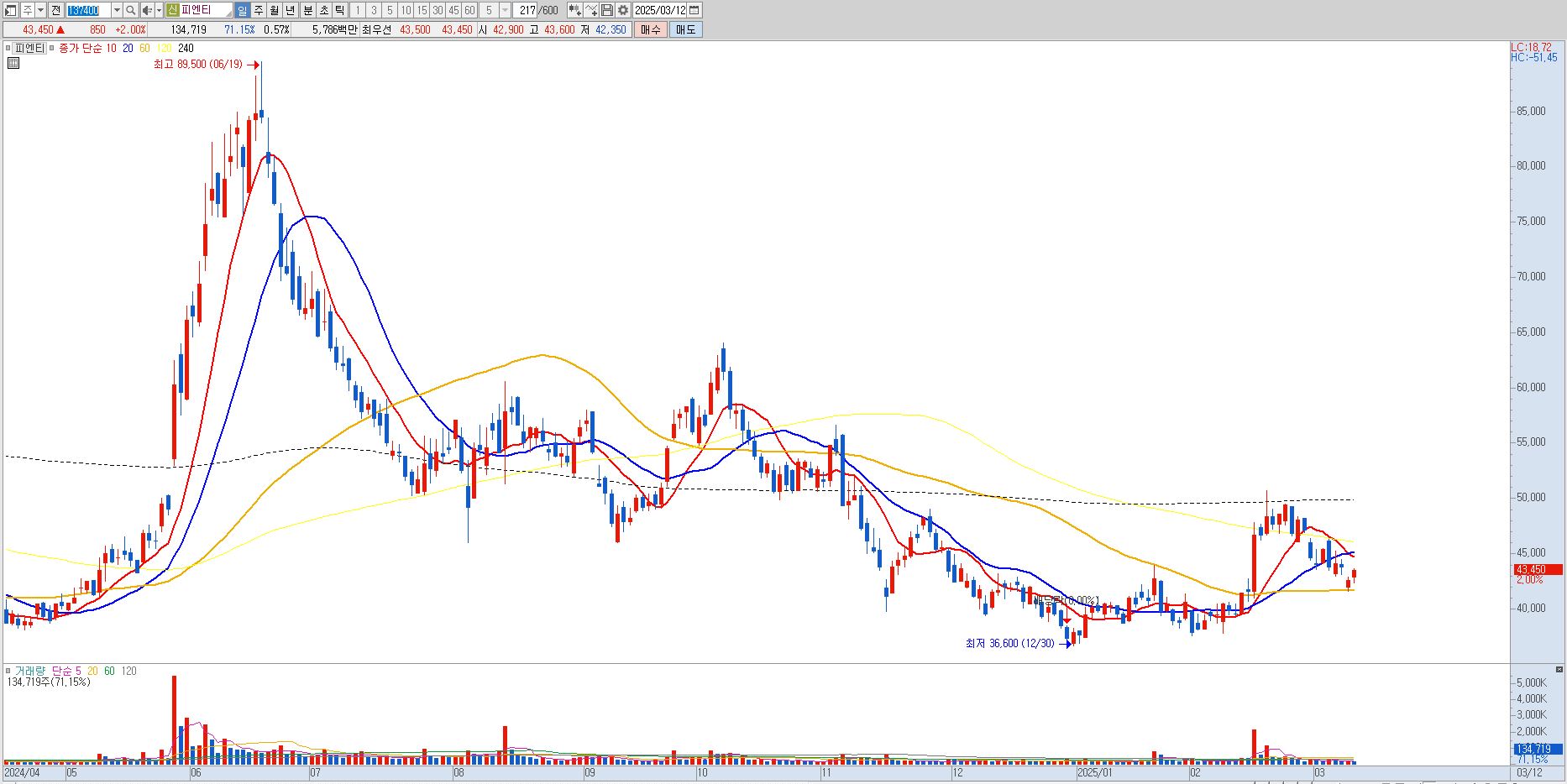The width and height of the screenshot is (1567, 784).
Task: Choose the 30 interval button
Action: coord(438,10)
